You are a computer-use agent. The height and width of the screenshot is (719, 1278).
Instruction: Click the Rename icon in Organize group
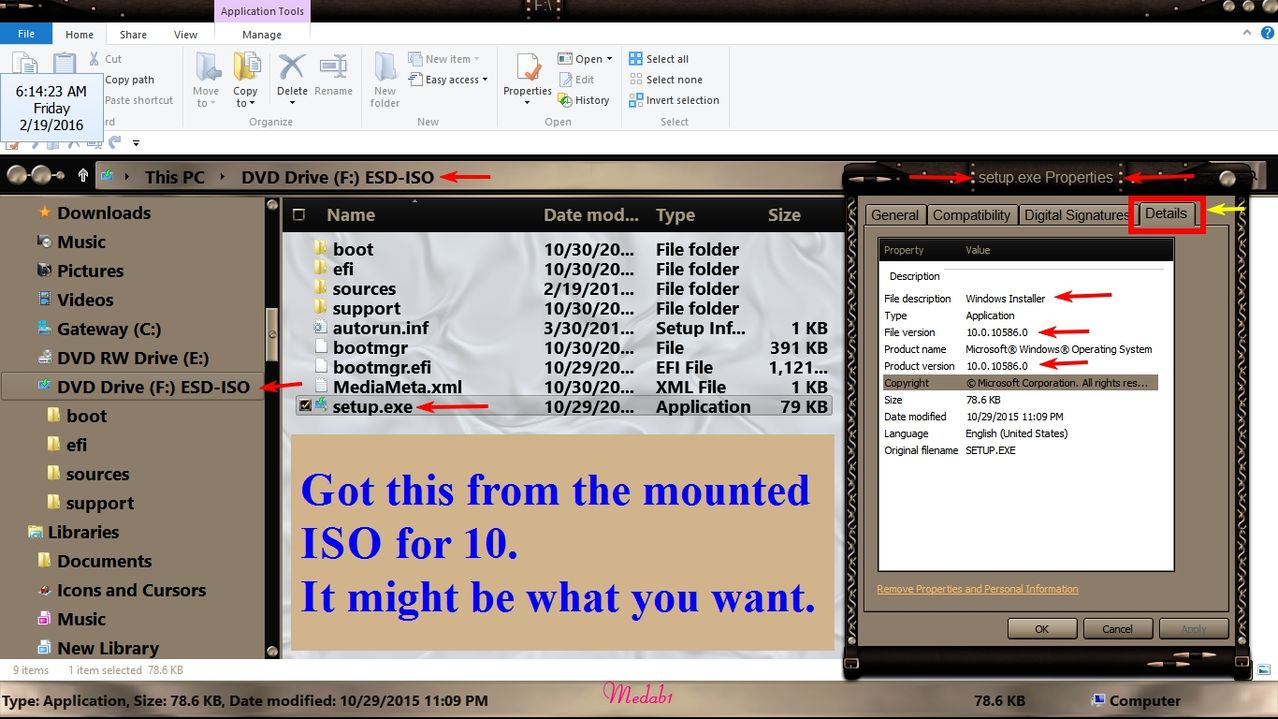pyautogui.click(x=333, y=70)
